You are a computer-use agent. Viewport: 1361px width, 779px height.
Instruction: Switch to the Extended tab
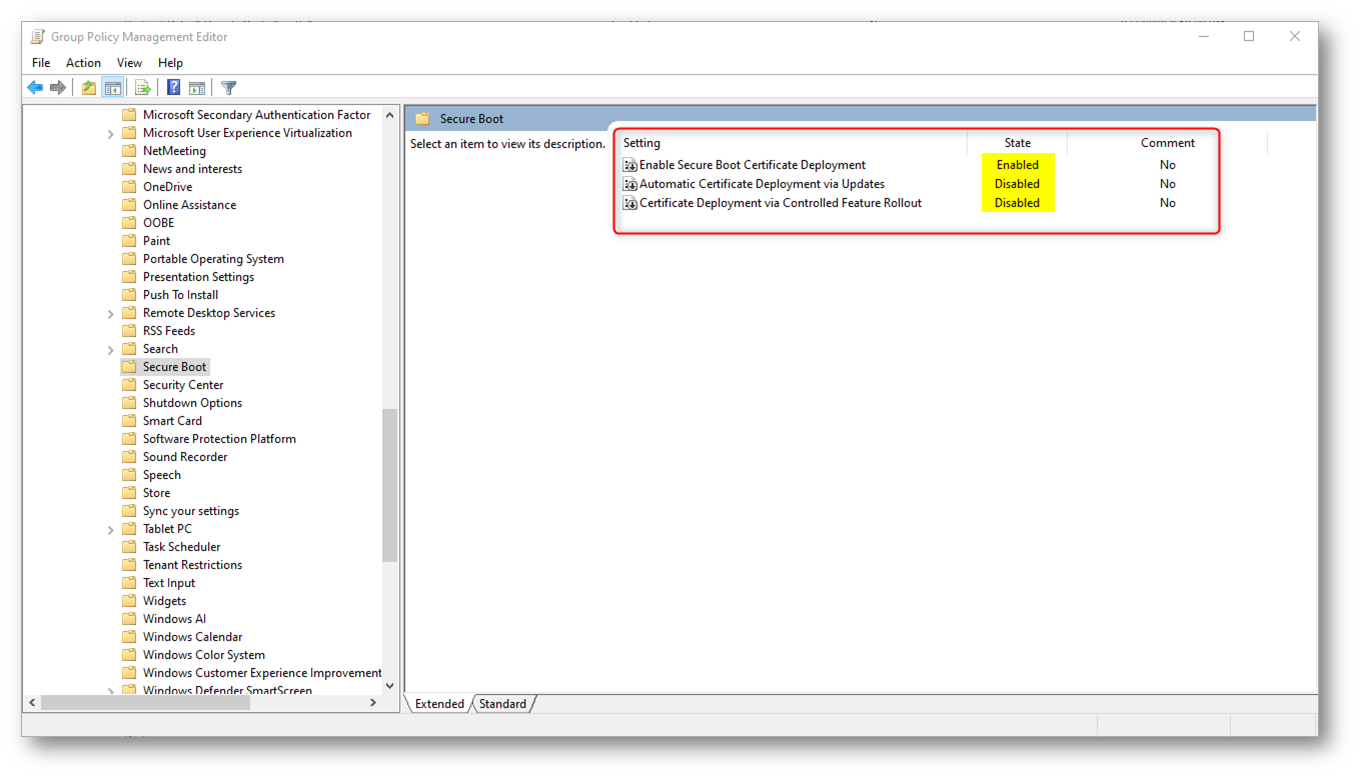440,704
